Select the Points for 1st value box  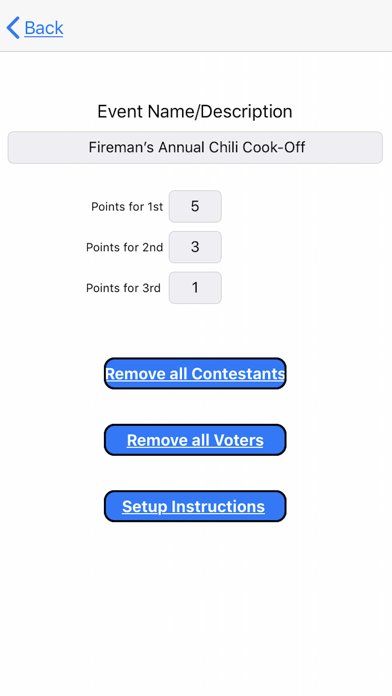[195, 206]
